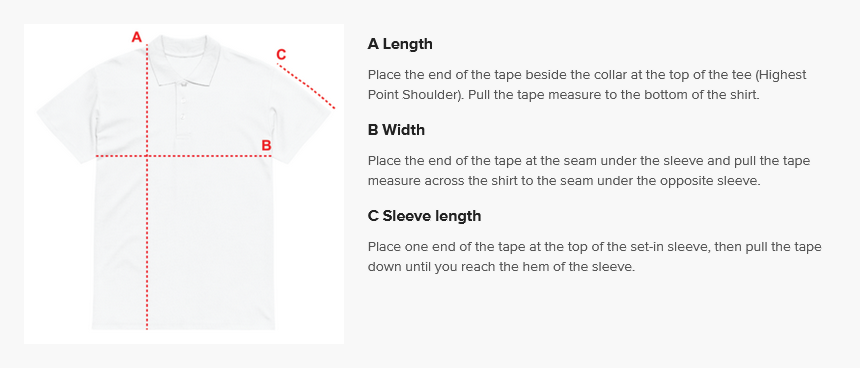Screen dimensions: 860x368
Task: Click the shirt measurement diagram image
Action: [x=184, y=184]
